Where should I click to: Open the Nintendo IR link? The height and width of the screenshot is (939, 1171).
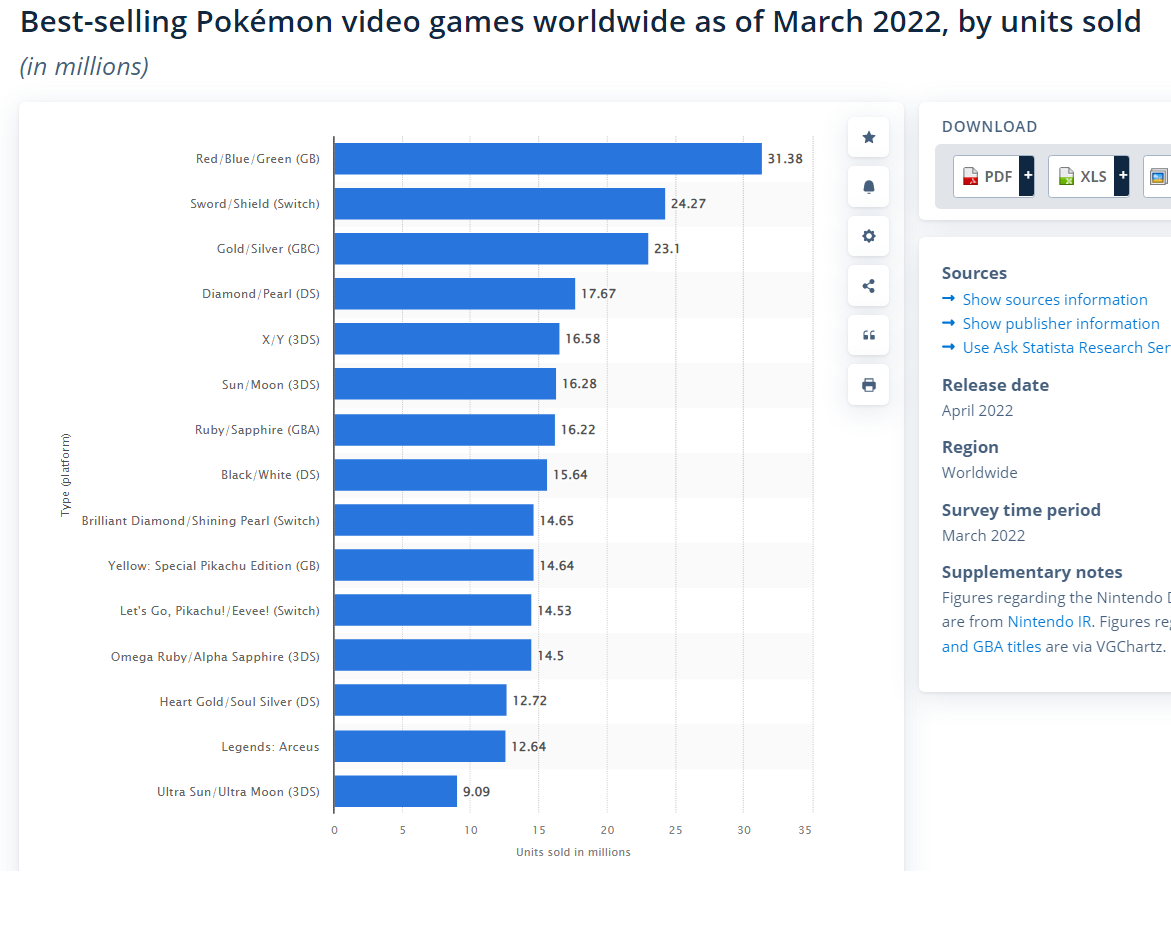tap(1049, 620)
